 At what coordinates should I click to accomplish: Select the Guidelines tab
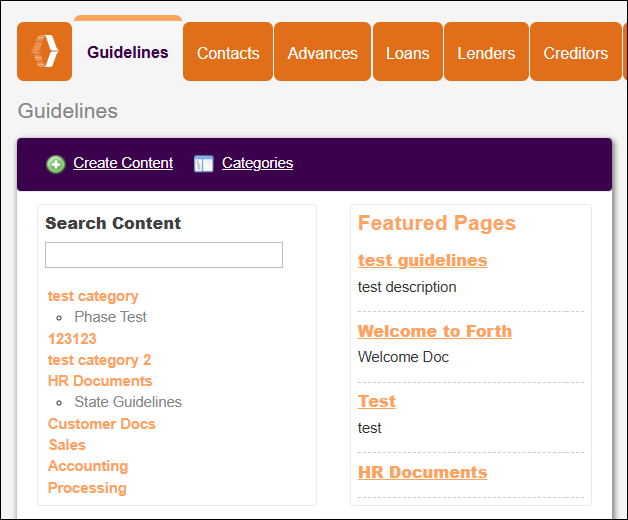click(128, 52)
